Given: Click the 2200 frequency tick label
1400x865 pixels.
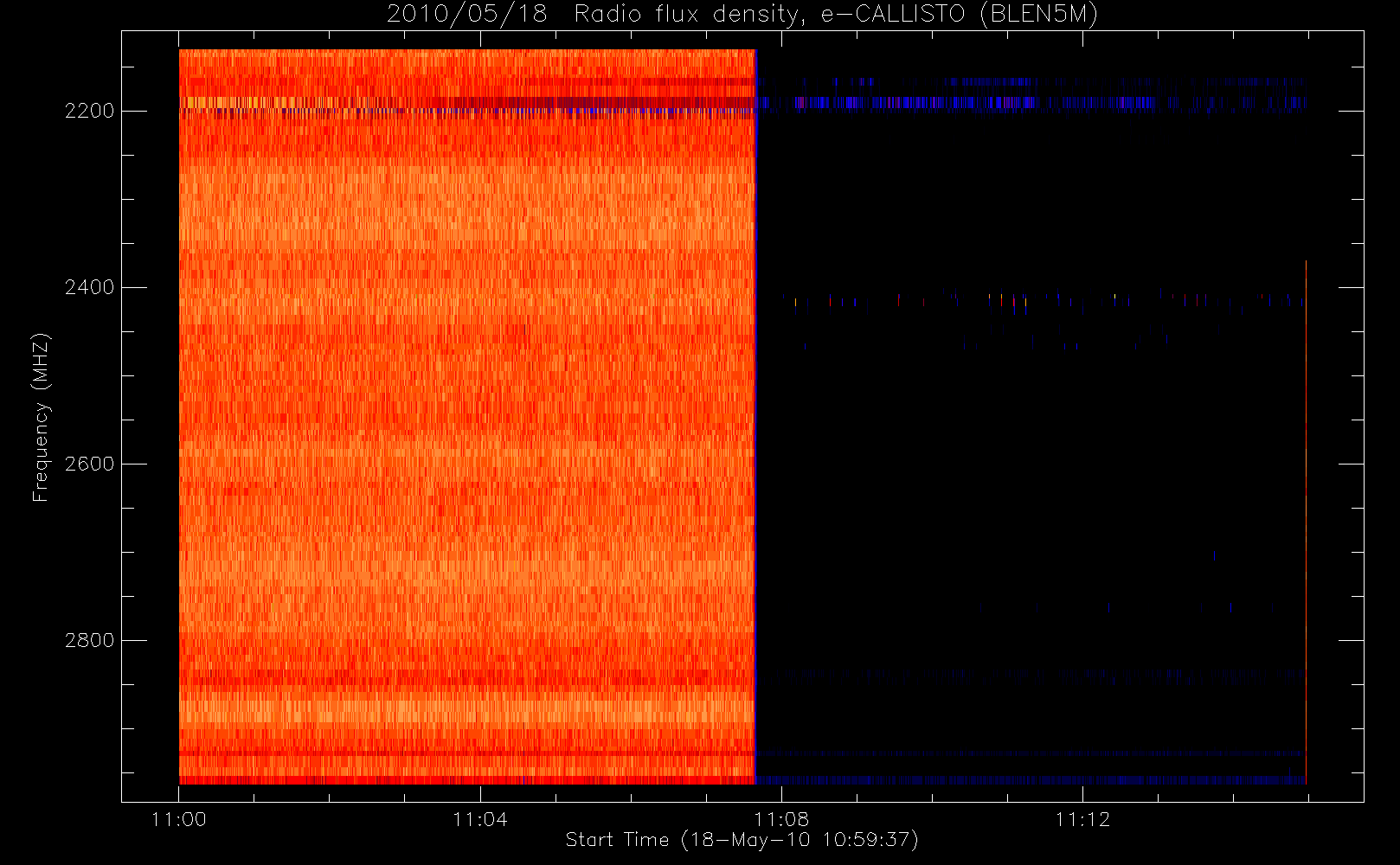Looking at the screenshot, I should point(89,112).
